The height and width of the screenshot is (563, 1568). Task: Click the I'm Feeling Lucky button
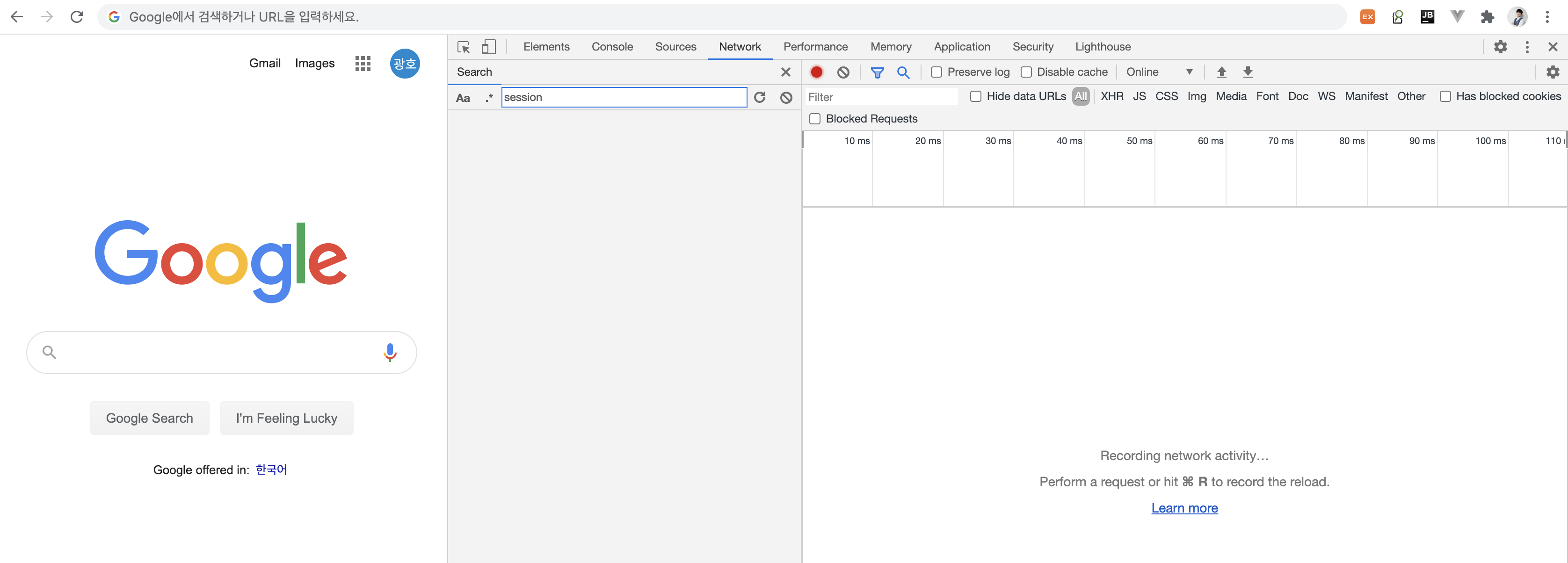click(286, 418)
